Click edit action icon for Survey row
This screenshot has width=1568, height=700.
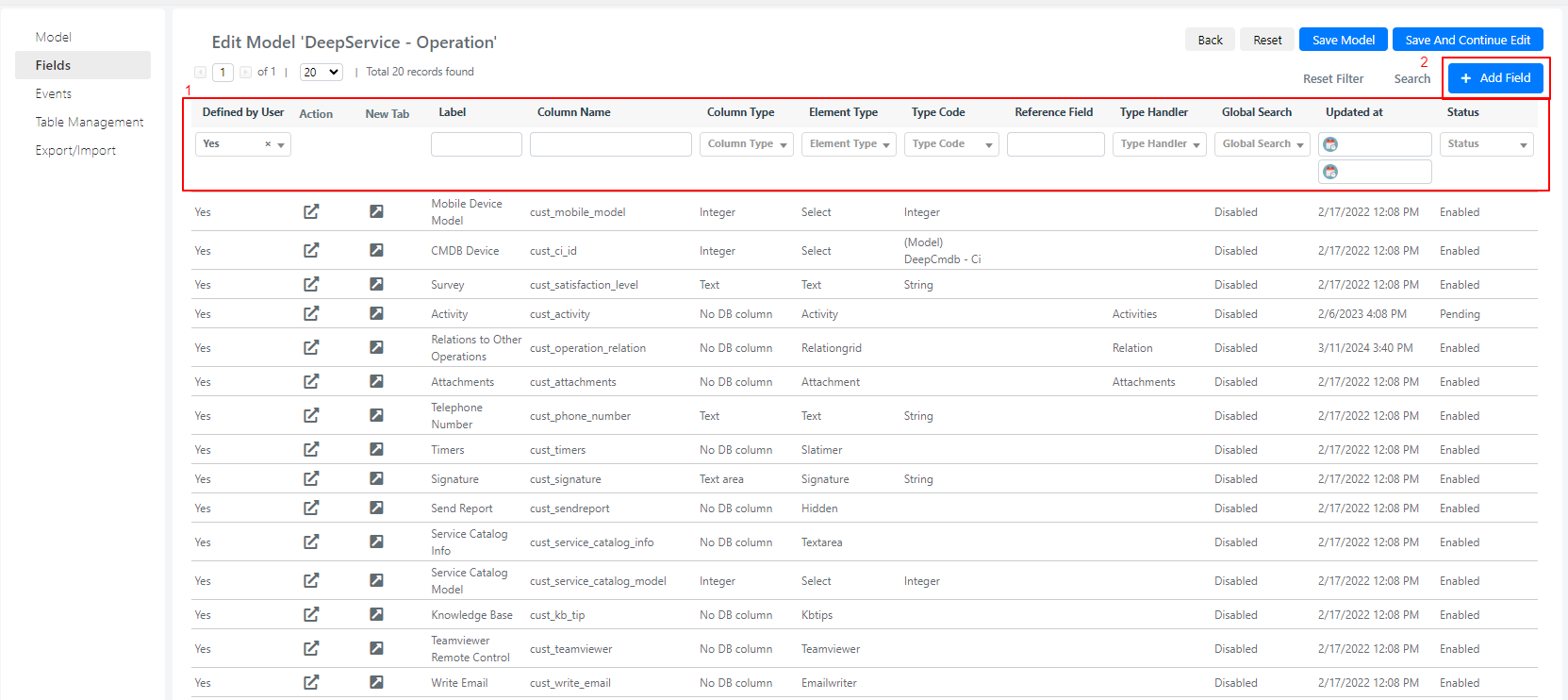pyautogui.click(x=311, y=284)
